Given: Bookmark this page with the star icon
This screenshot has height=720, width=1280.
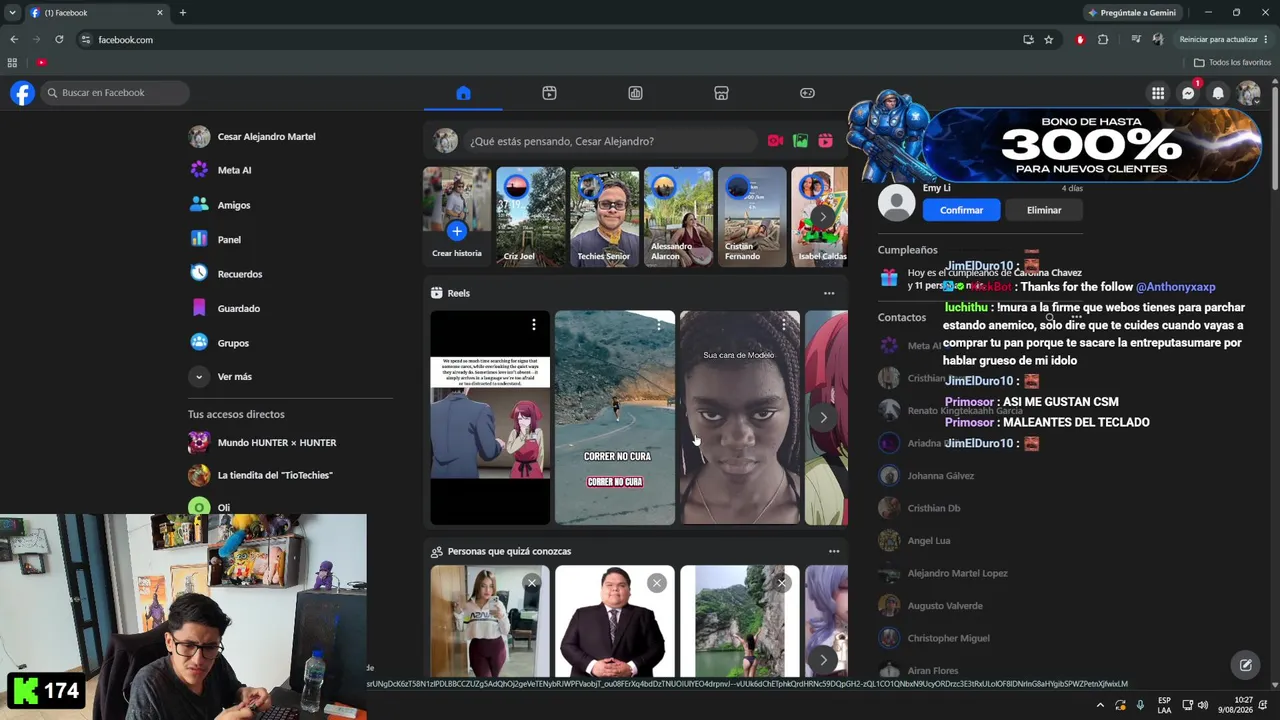Looking at the screenshot, I should 1048,40.
